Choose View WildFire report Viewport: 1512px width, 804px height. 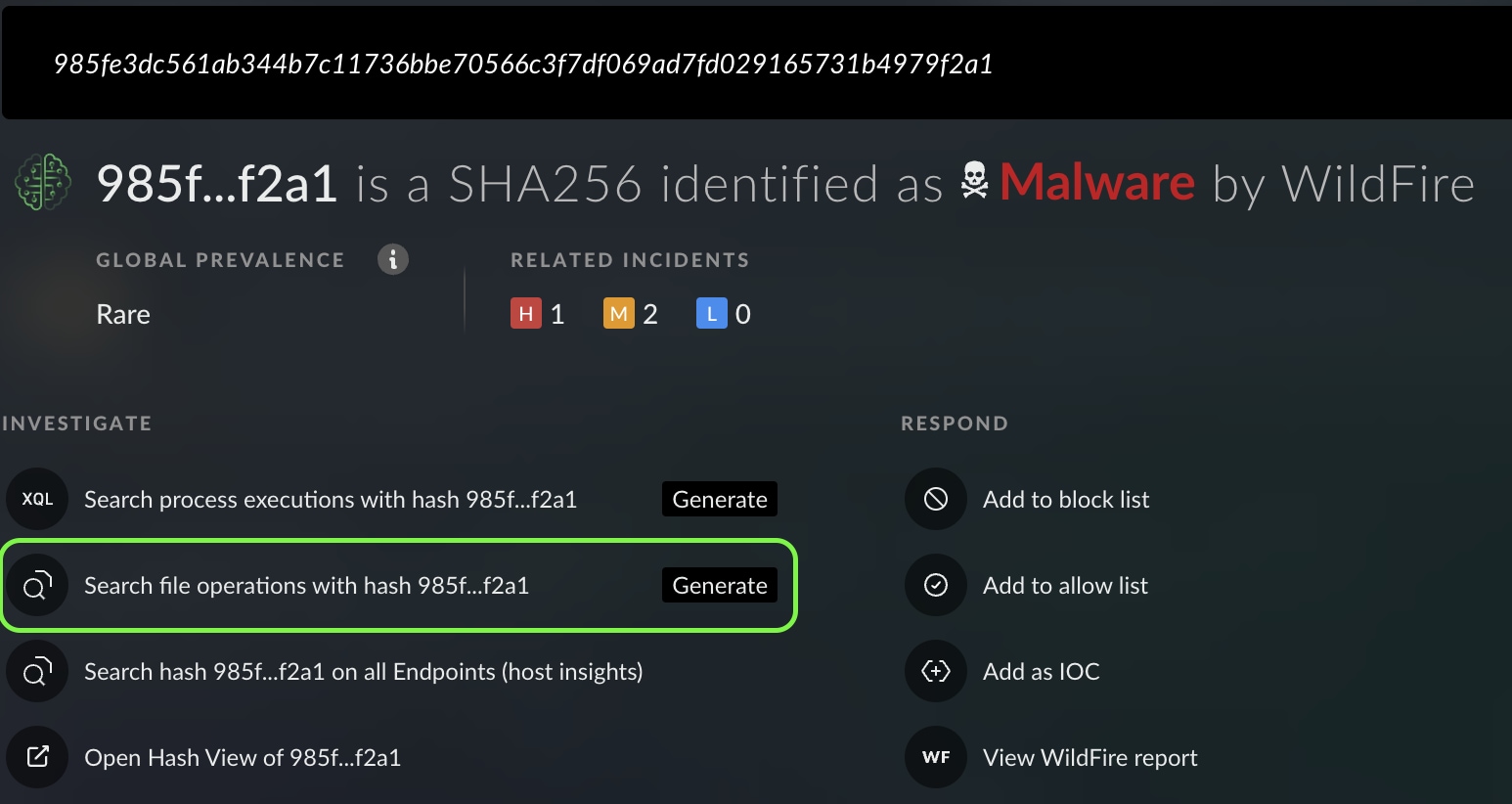[x=1090, y=757]
